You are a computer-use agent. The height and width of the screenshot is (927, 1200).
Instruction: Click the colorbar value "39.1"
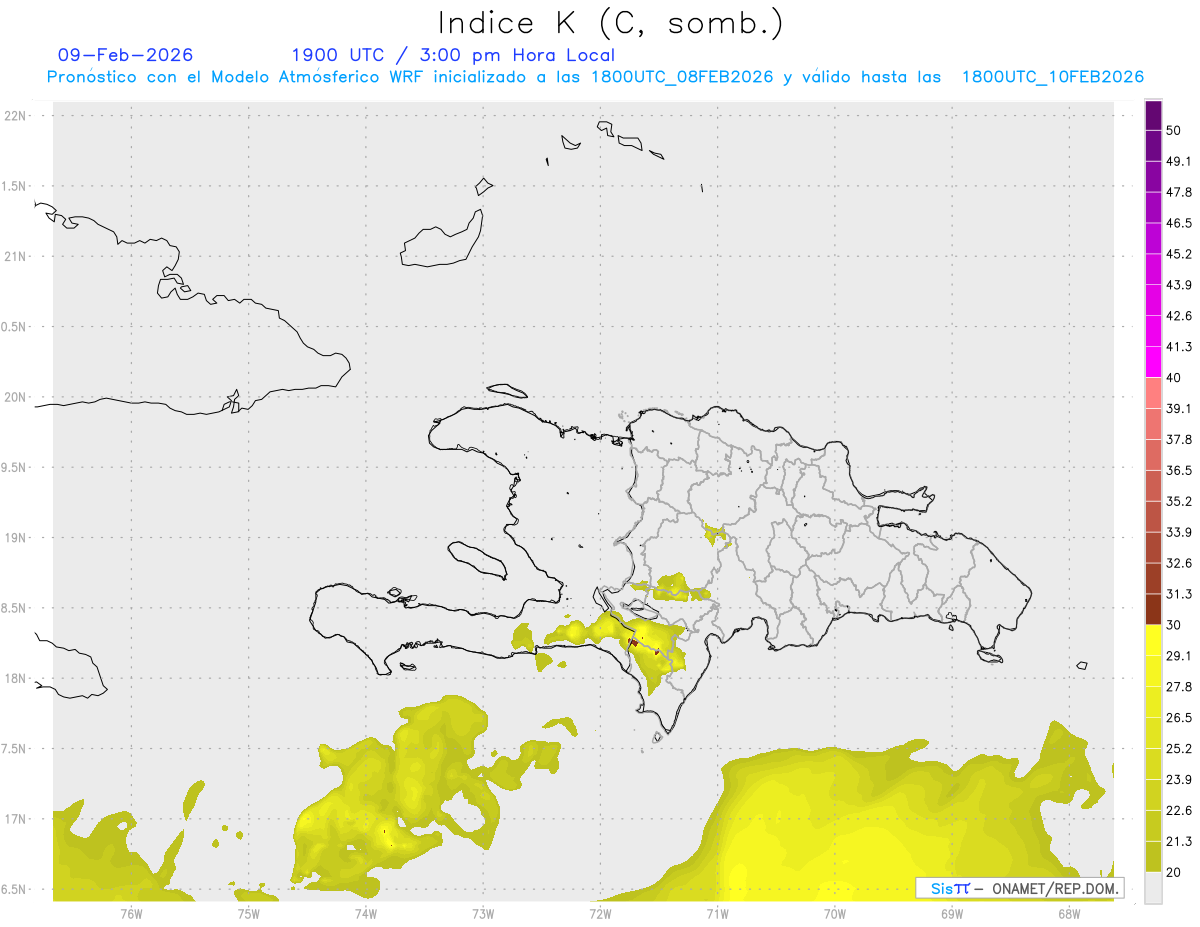click(1179, 409)
